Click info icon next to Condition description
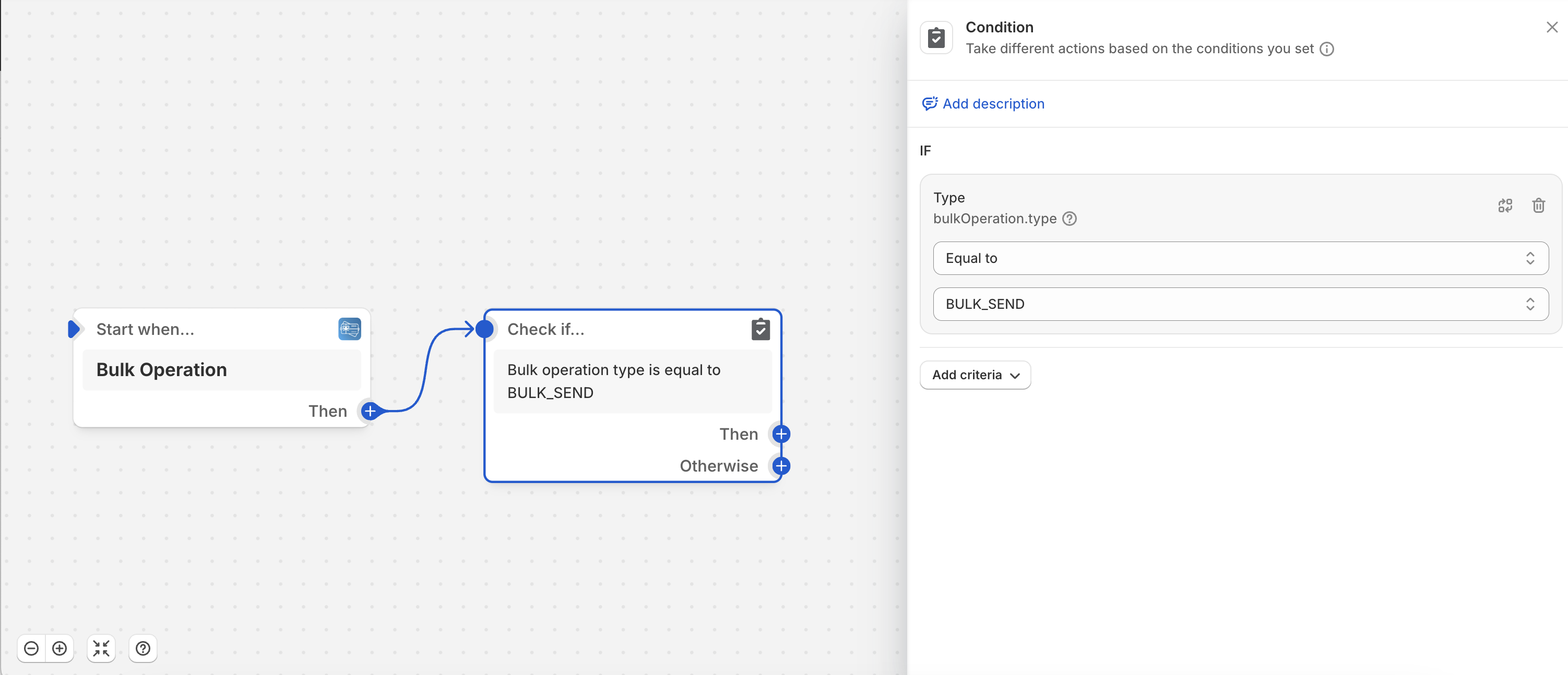1568x675 pixels. 1326,49
